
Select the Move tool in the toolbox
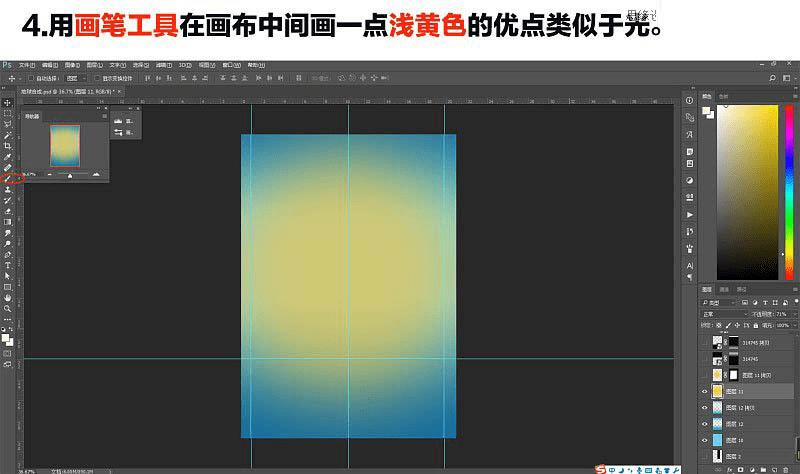(8, 103)
